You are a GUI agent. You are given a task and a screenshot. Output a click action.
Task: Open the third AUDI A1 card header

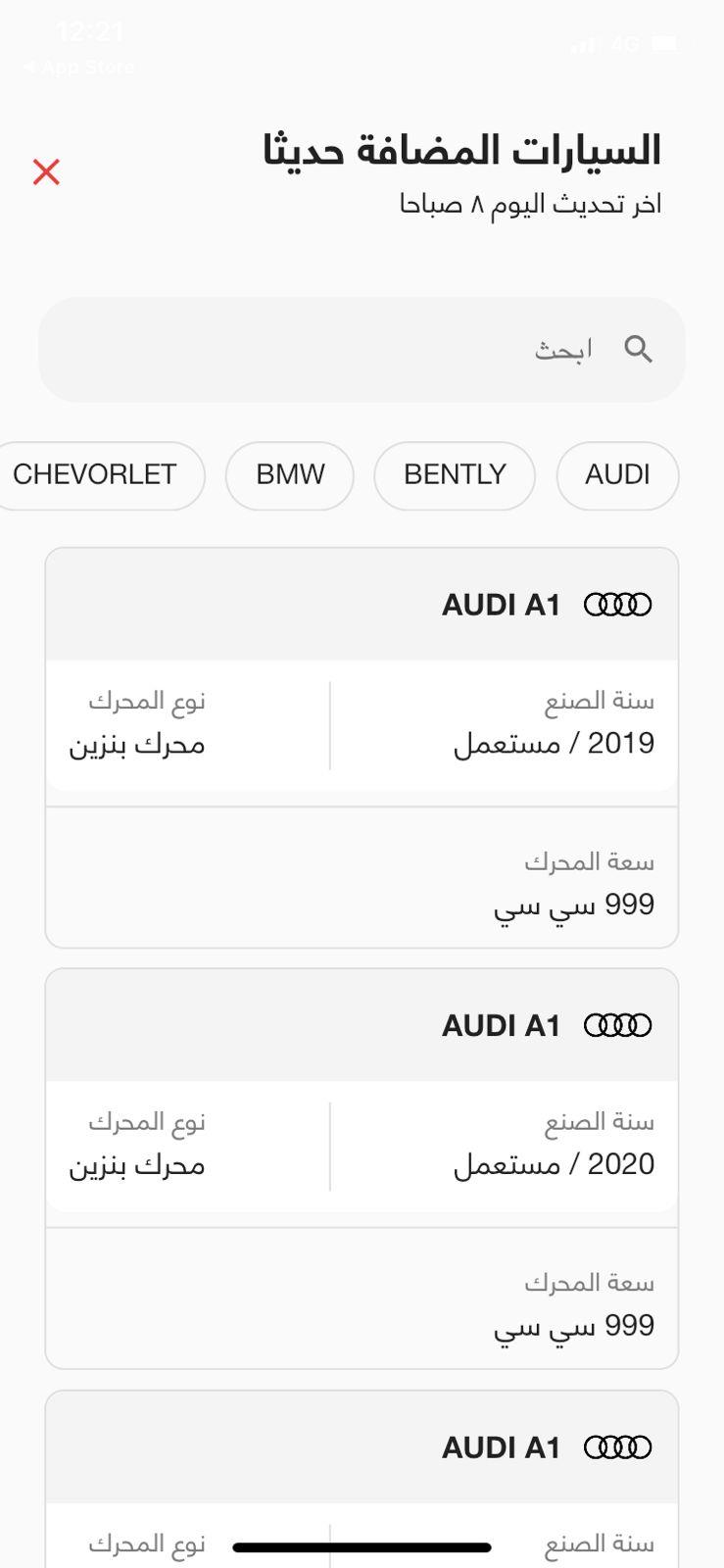click(501, 1447)
